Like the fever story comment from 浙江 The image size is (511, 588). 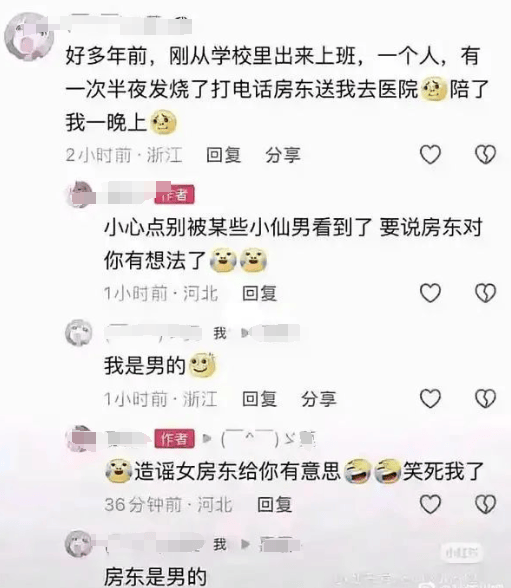430,154
